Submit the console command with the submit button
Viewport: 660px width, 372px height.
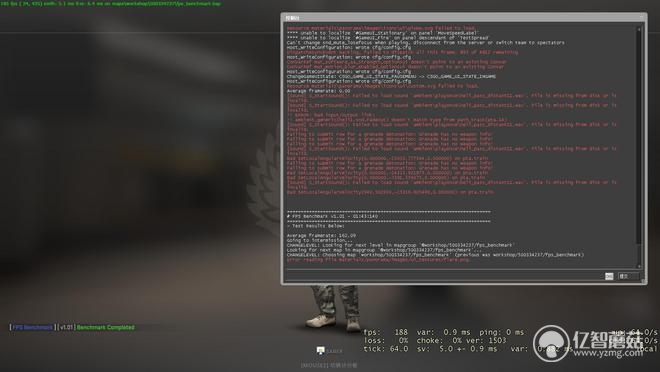click(x=628, y=276)
